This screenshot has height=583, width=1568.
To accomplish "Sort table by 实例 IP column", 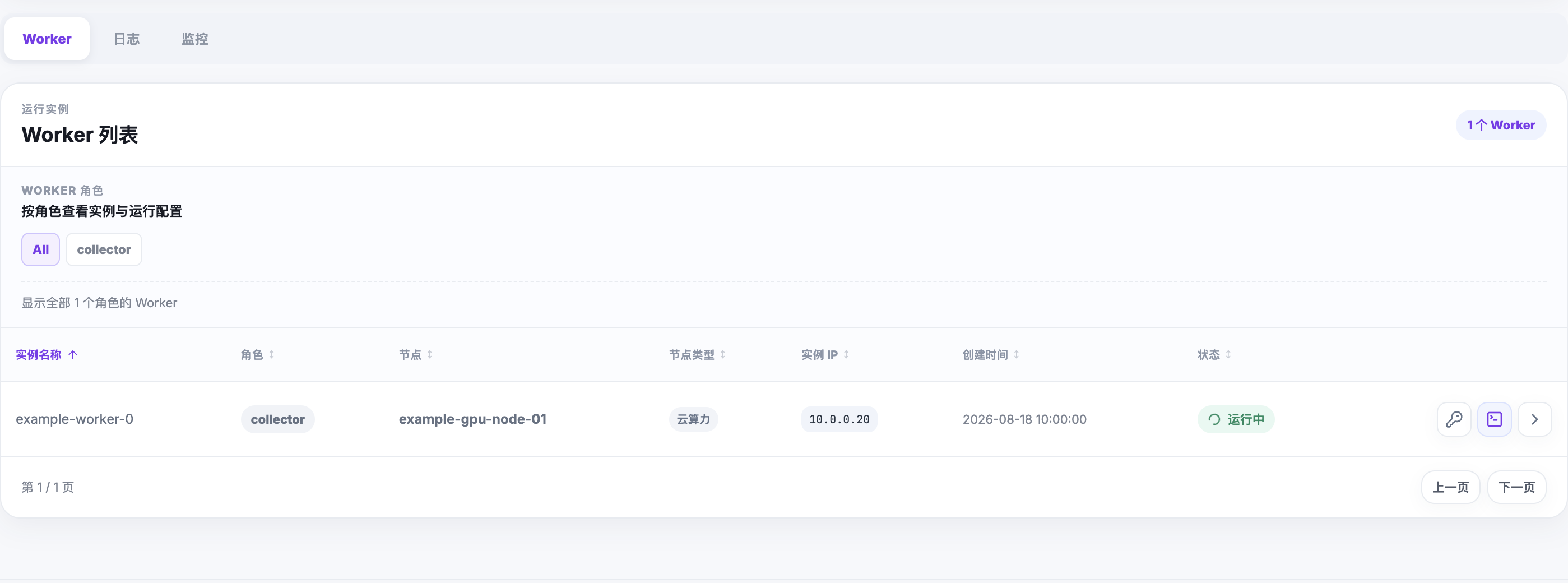I will (x=825, y=354).
